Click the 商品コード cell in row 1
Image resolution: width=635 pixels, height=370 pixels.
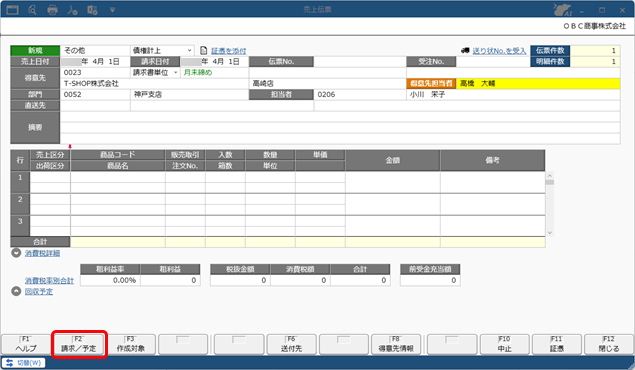coord(117,177)
